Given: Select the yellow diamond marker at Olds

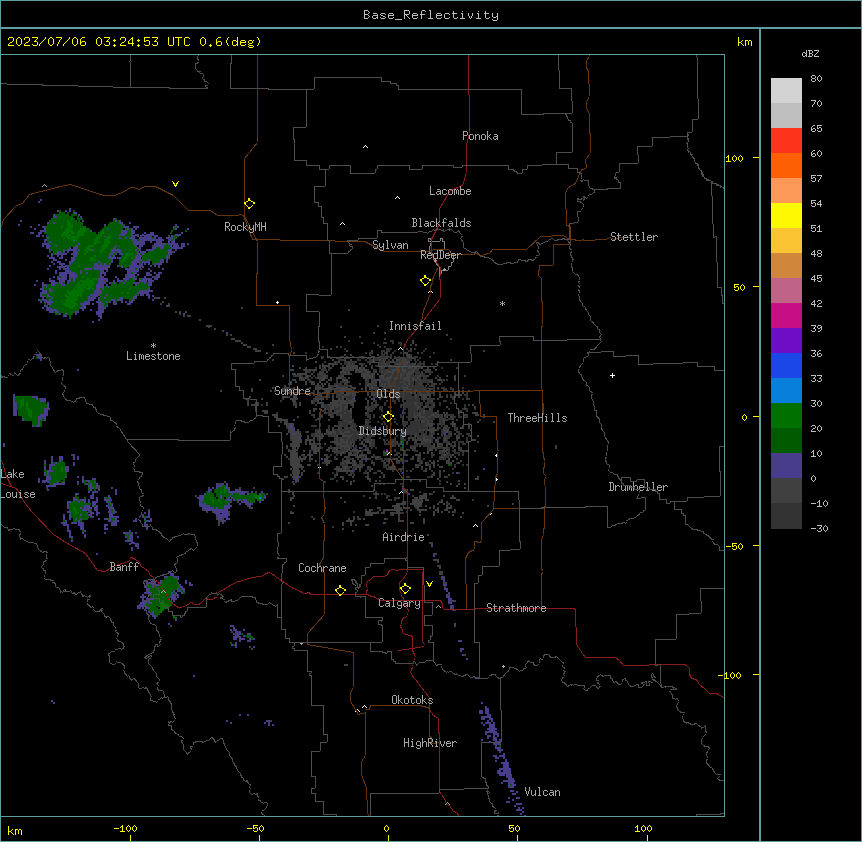Looking at the screenshot, I should (x=388, y=417).
